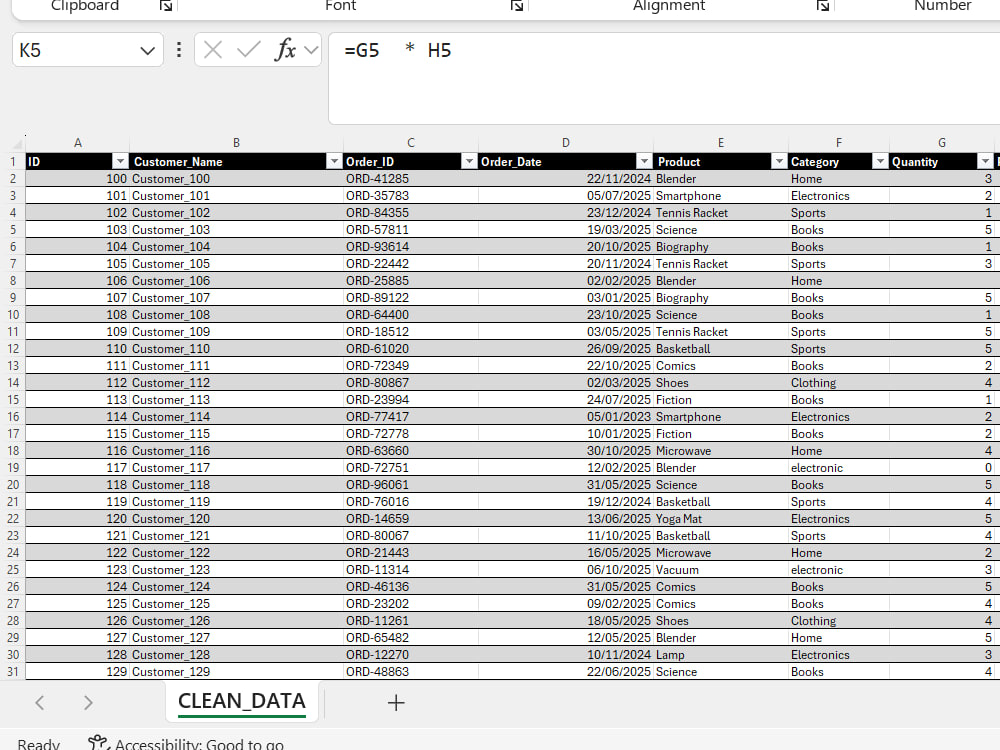Click Clothing category cell in row 14
1000x750 pixels.
(x=839, y=383)
